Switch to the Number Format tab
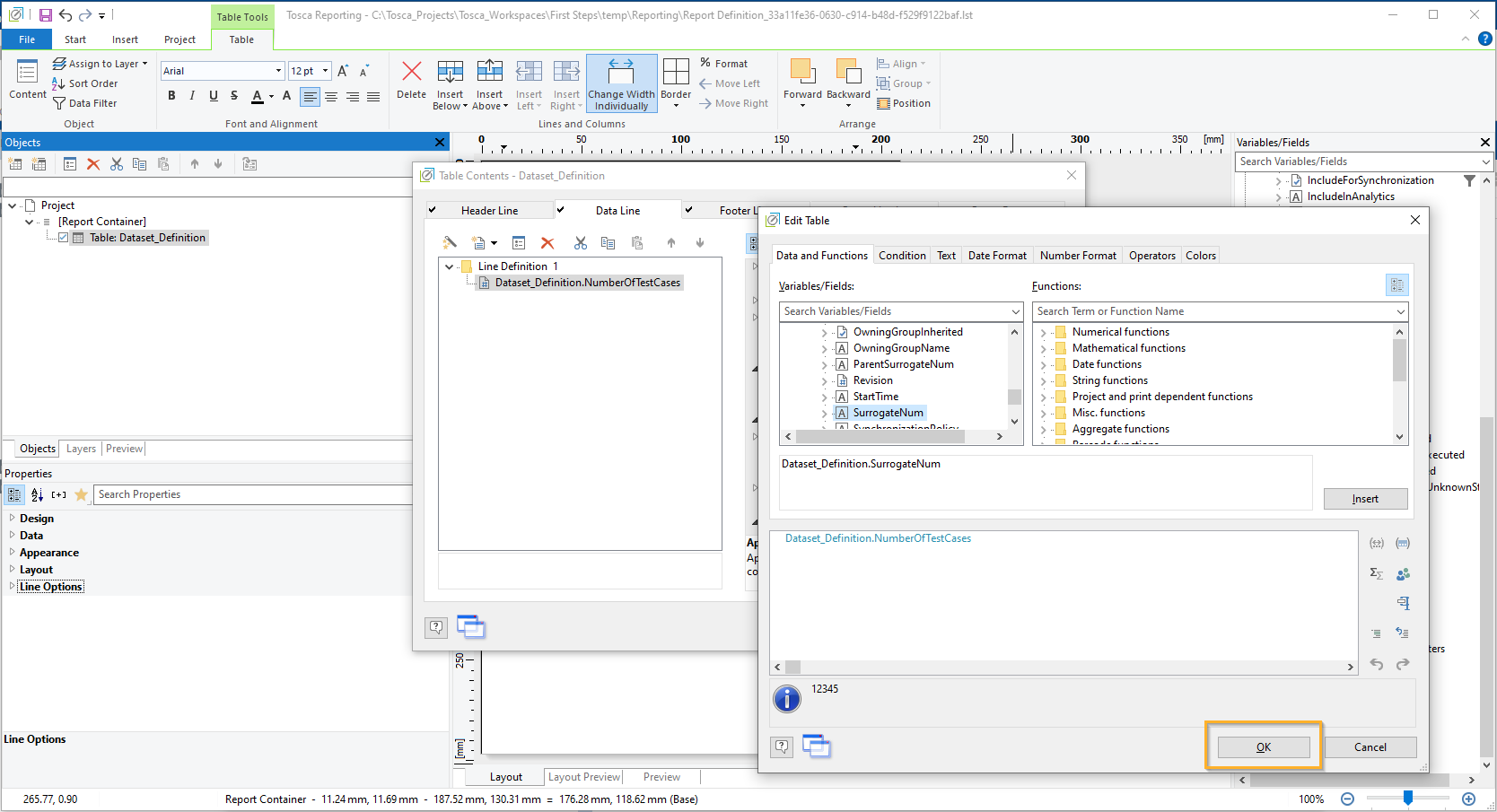The image size is (1497, 812). pyautogui.click(x=1077, y=256)
